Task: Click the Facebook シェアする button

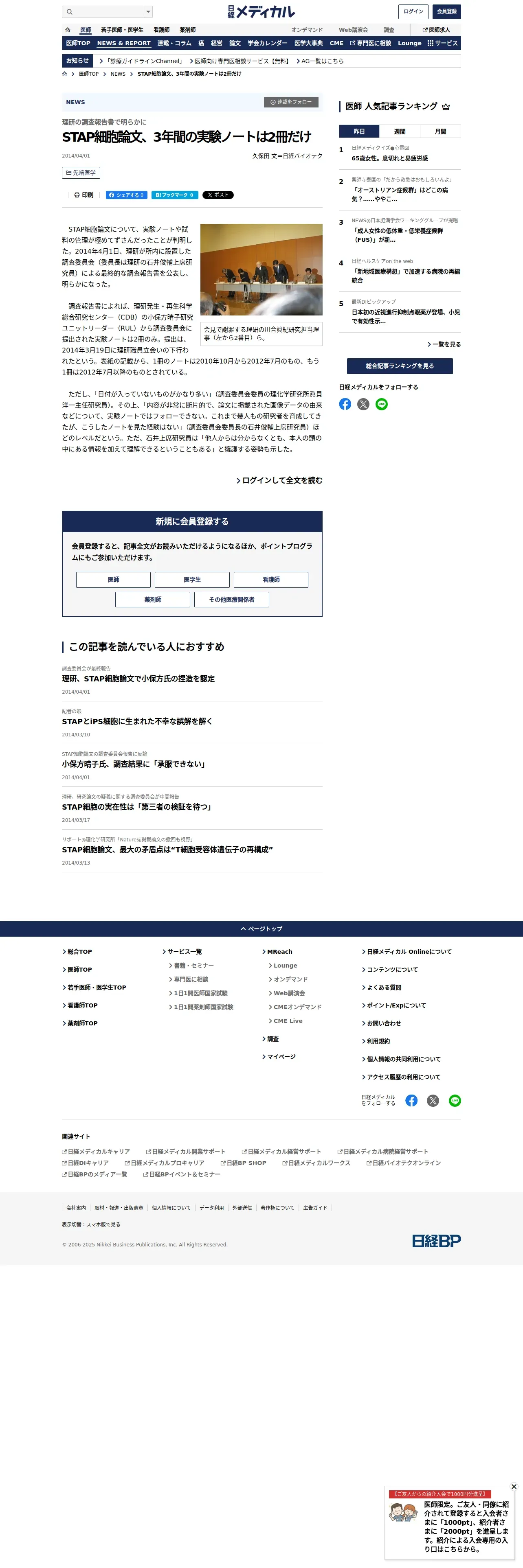Action: [x=127, y=195]
